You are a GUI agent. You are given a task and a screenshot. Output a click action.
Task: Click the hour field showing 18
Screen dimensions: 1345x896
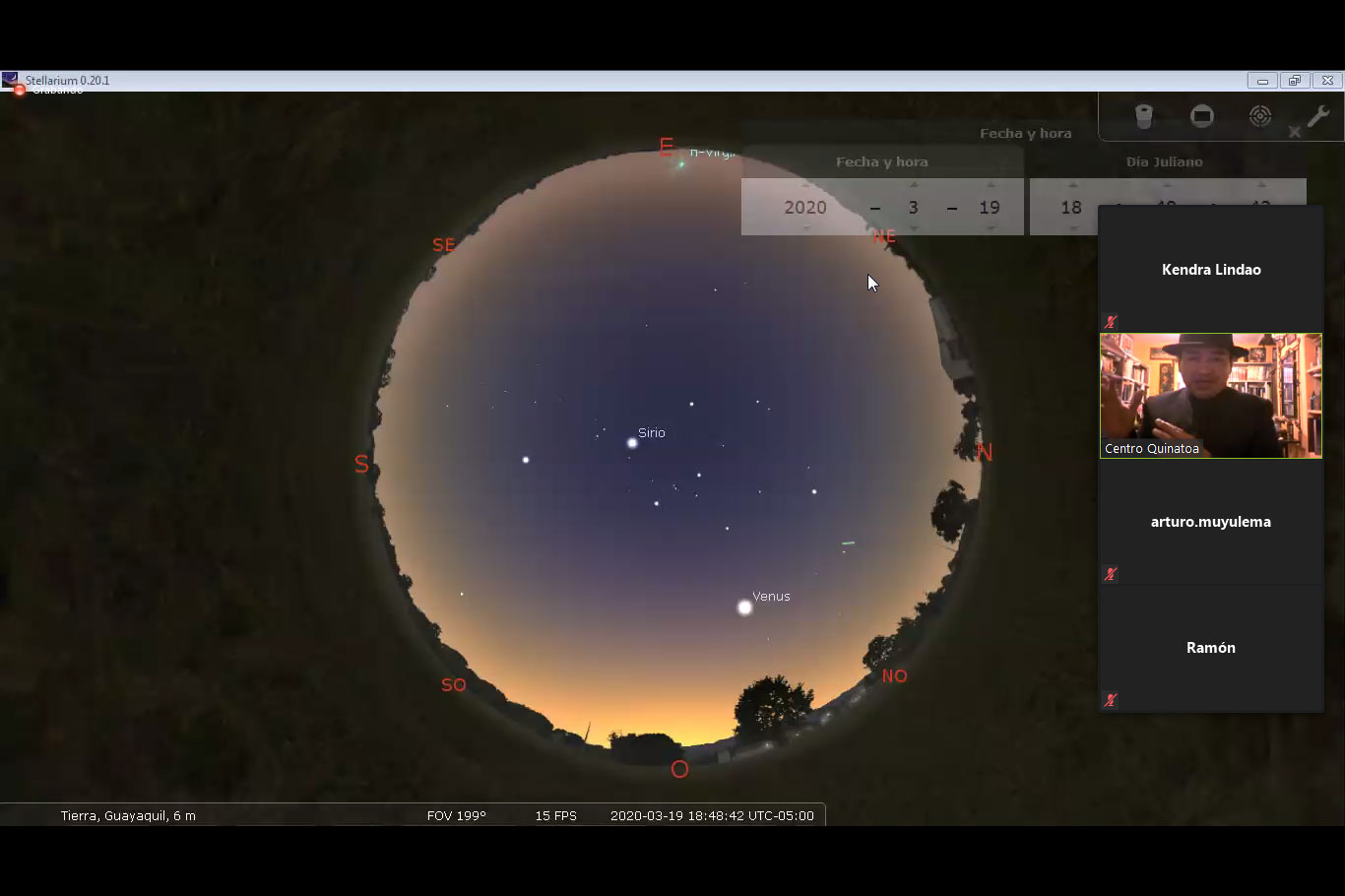tap(1070, 208)
